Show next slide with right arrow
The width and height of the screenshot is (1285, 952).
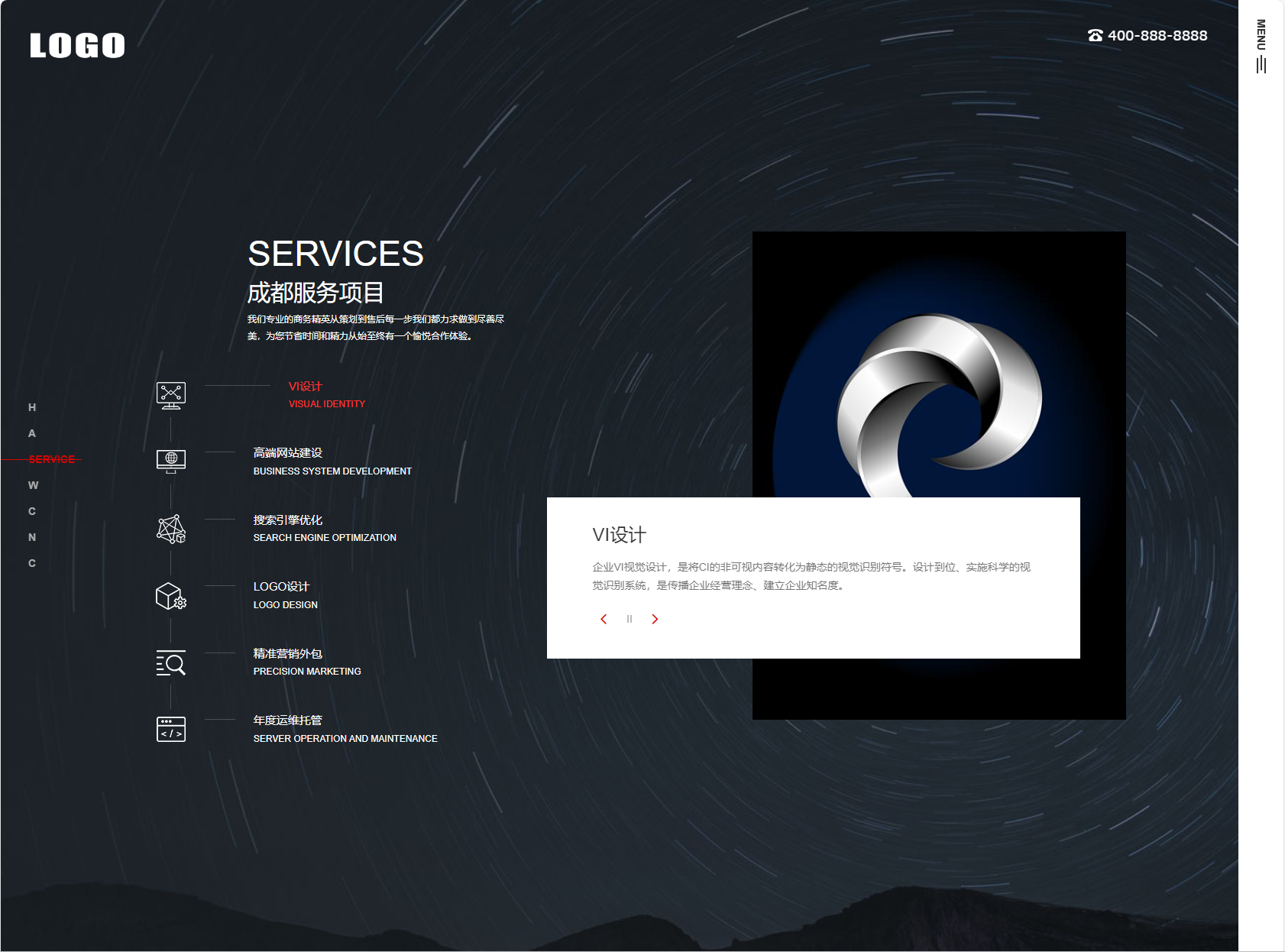point(655,619)
